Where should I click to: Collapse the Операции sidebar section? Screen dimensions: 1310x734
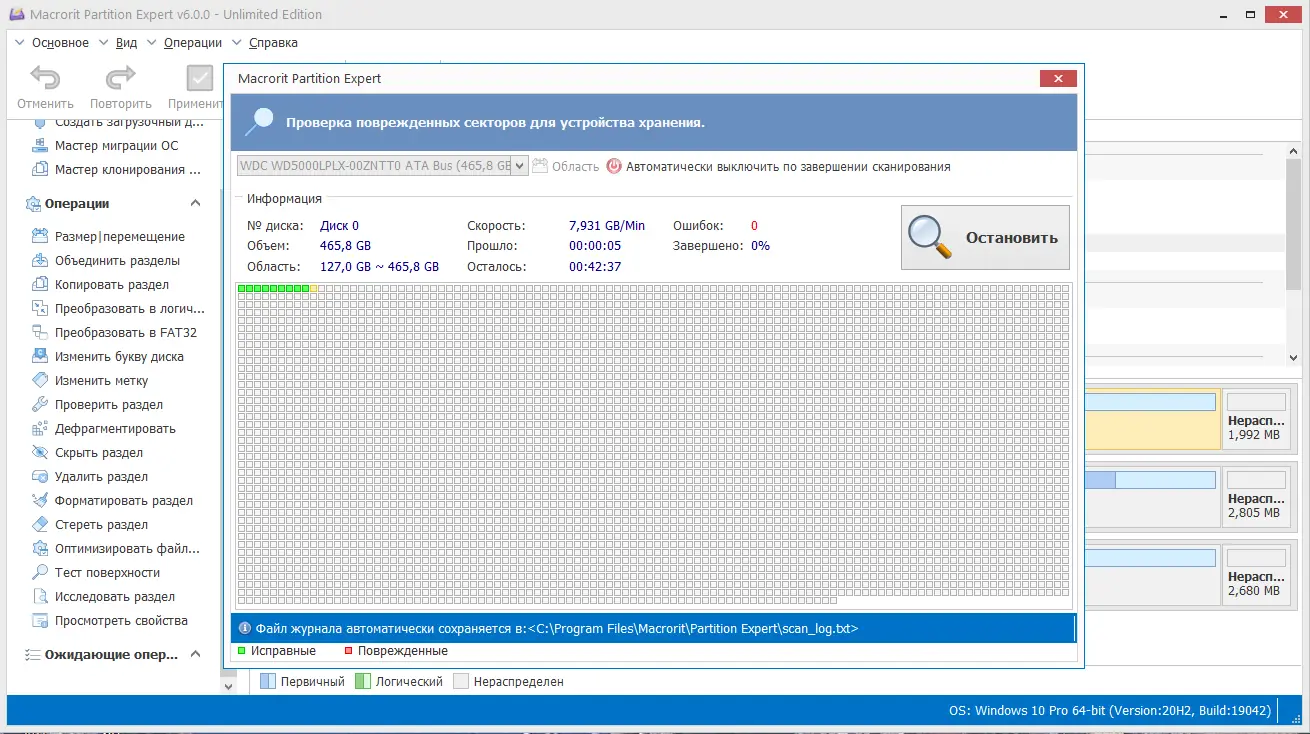[195, 204]
